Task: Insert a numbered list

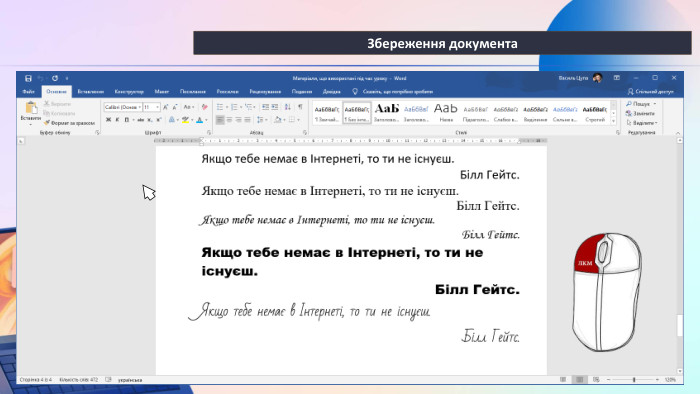Action: (x=235, y=107)
